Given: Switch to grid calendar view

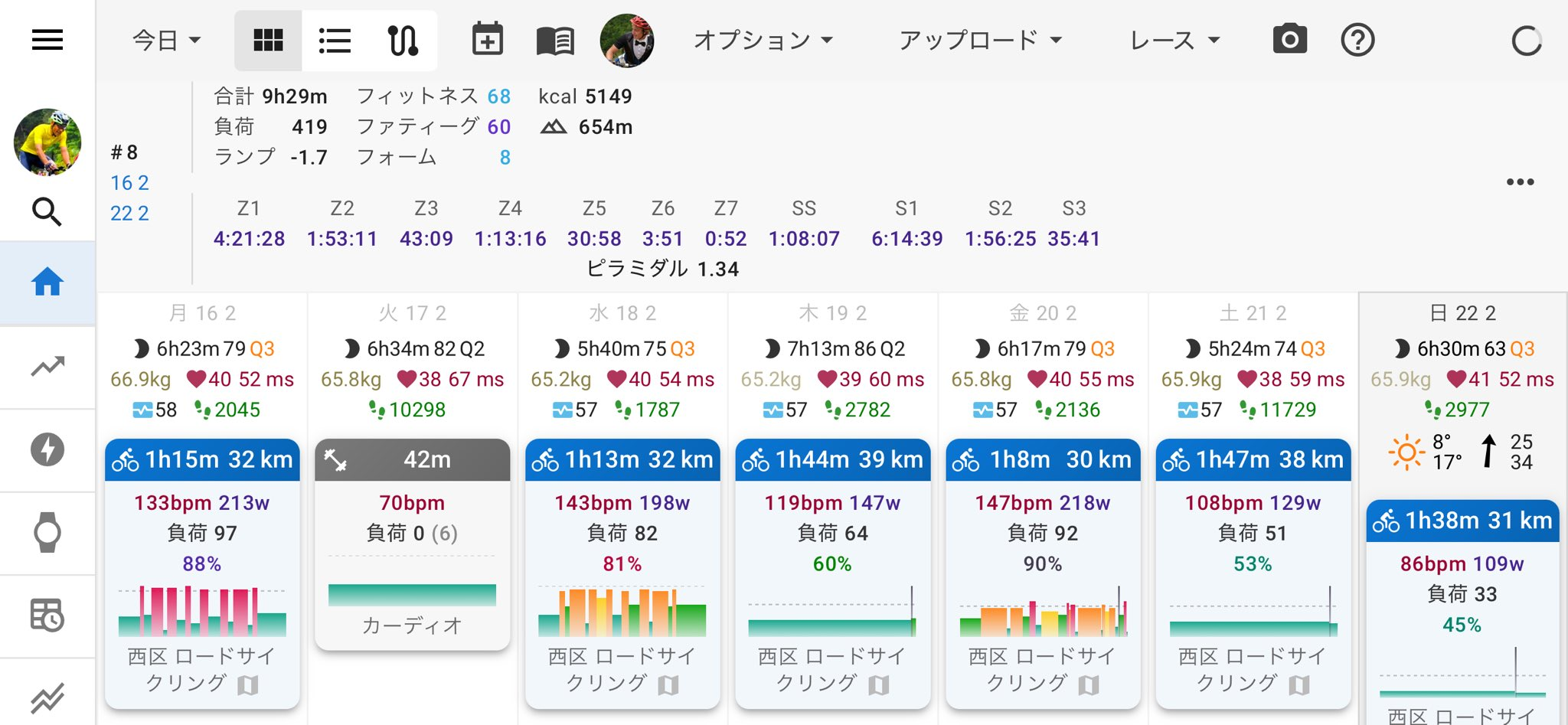Looking at the screenshot, I should tap(268, 40).
